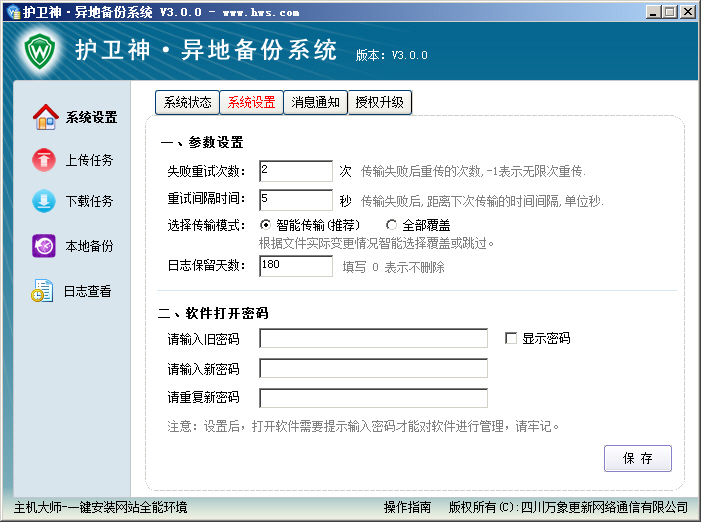The width and height of the screenshot is (701, 522).
Task: Click the 失败重试次数 input field
Action: [295, 171]
